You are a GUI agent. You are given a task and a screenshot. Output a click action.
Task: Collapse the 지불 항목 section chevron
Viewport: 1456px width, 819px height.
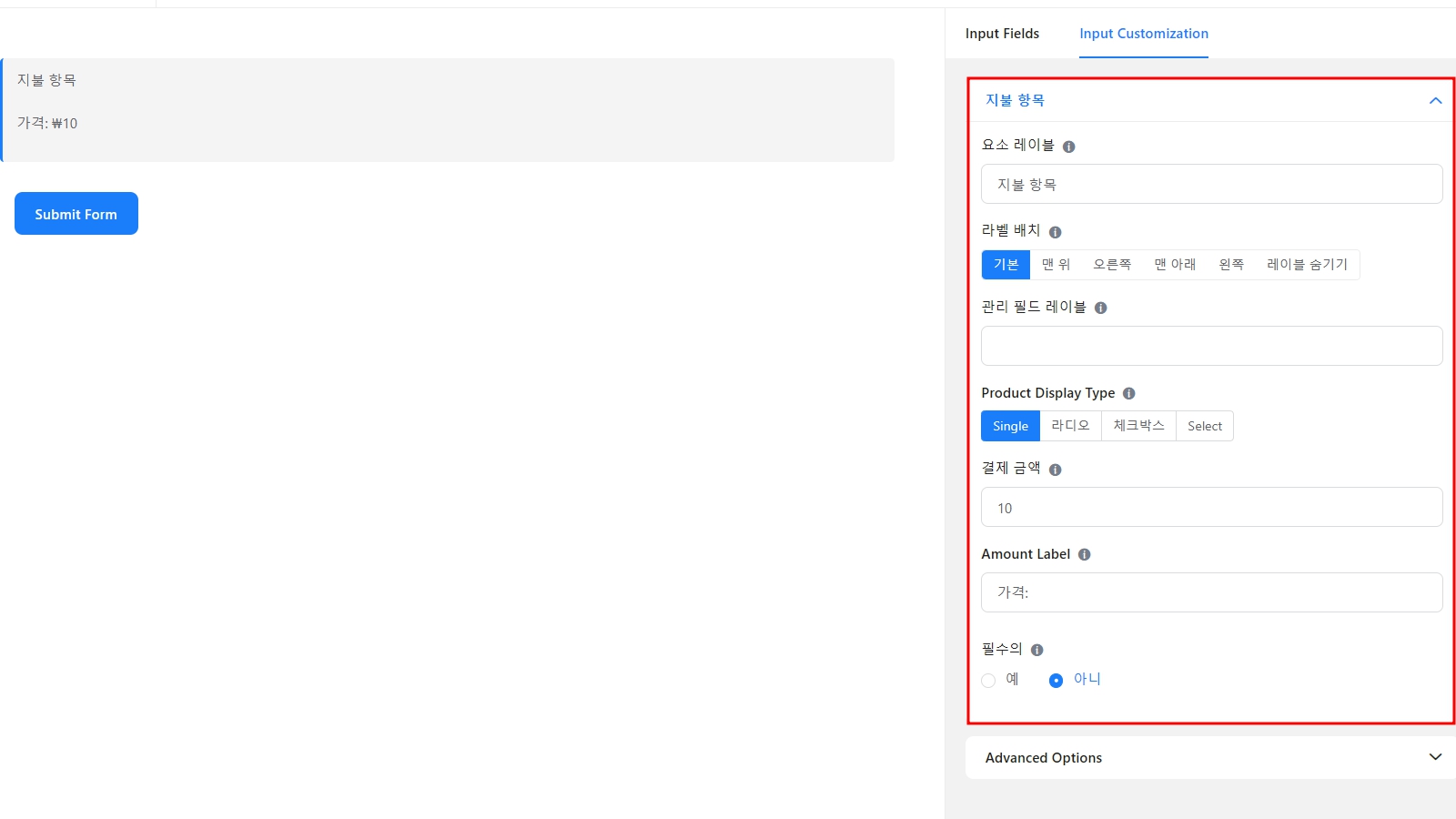1435,101
